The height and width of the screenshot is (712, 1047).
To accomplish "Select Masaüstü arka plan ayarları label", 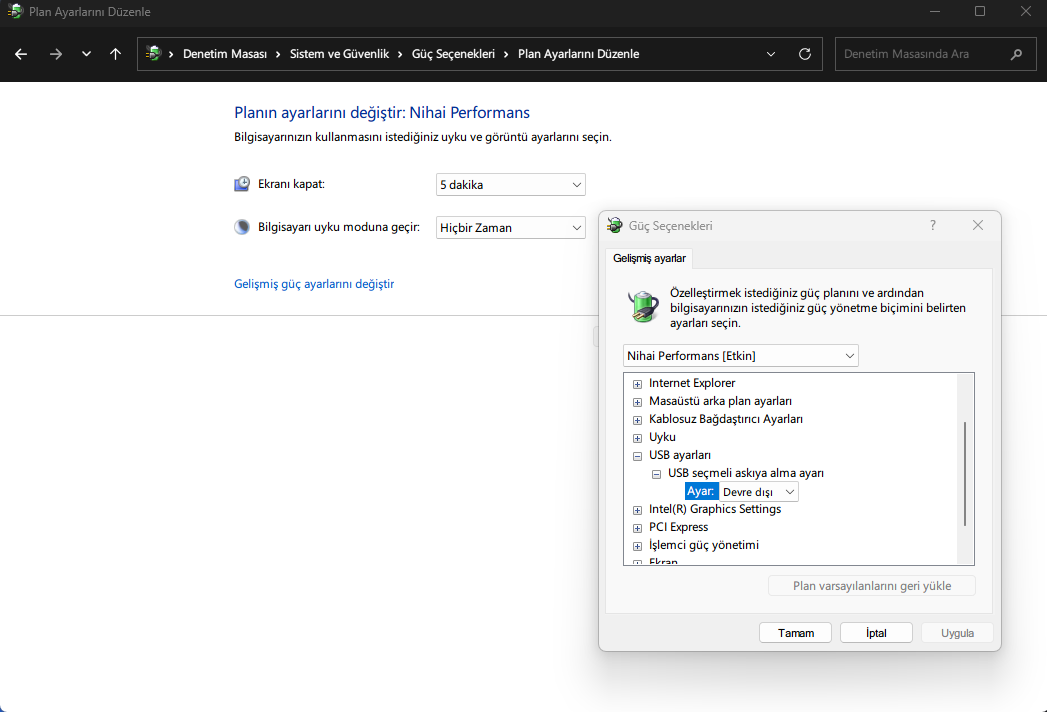I will pos(720,401).
